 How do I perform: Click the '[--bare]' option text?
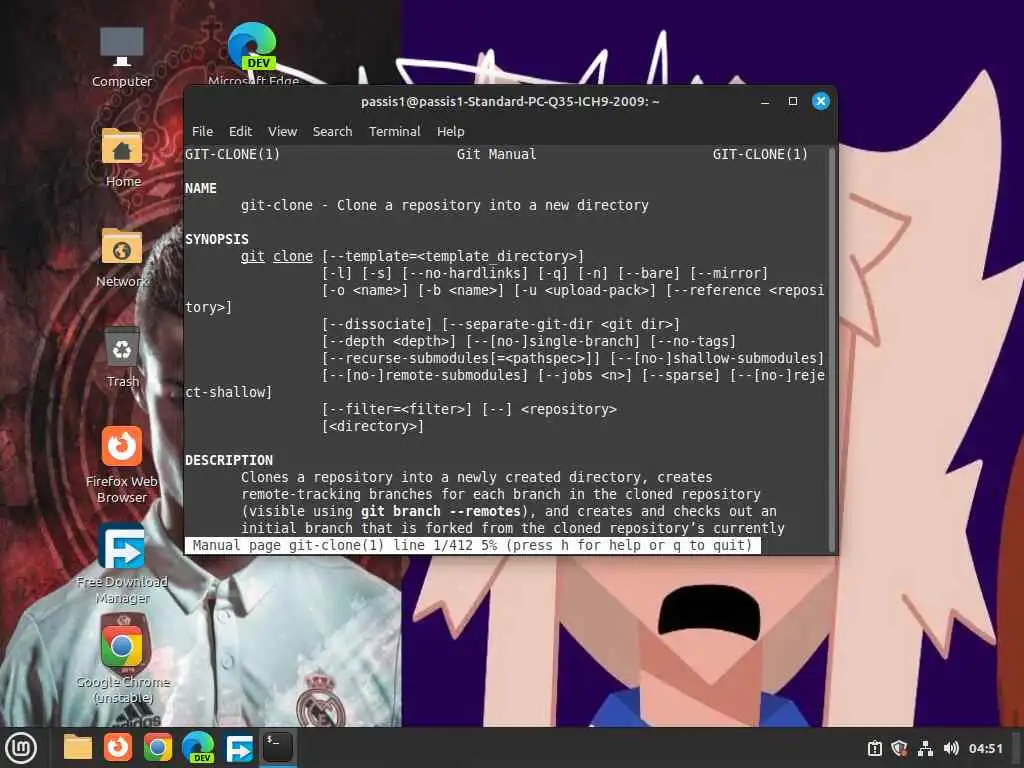(649, 273)
